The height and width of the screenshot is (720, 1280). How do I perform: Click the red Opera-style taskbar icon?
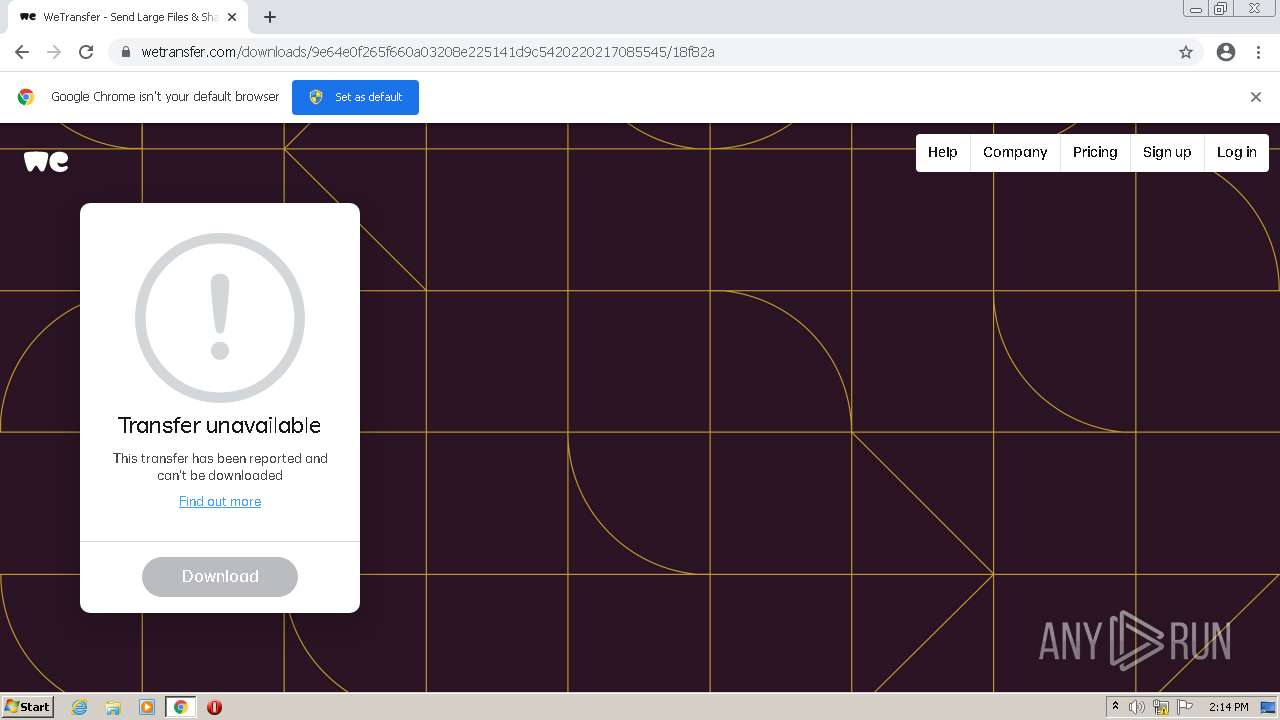(x=214, y=707)
